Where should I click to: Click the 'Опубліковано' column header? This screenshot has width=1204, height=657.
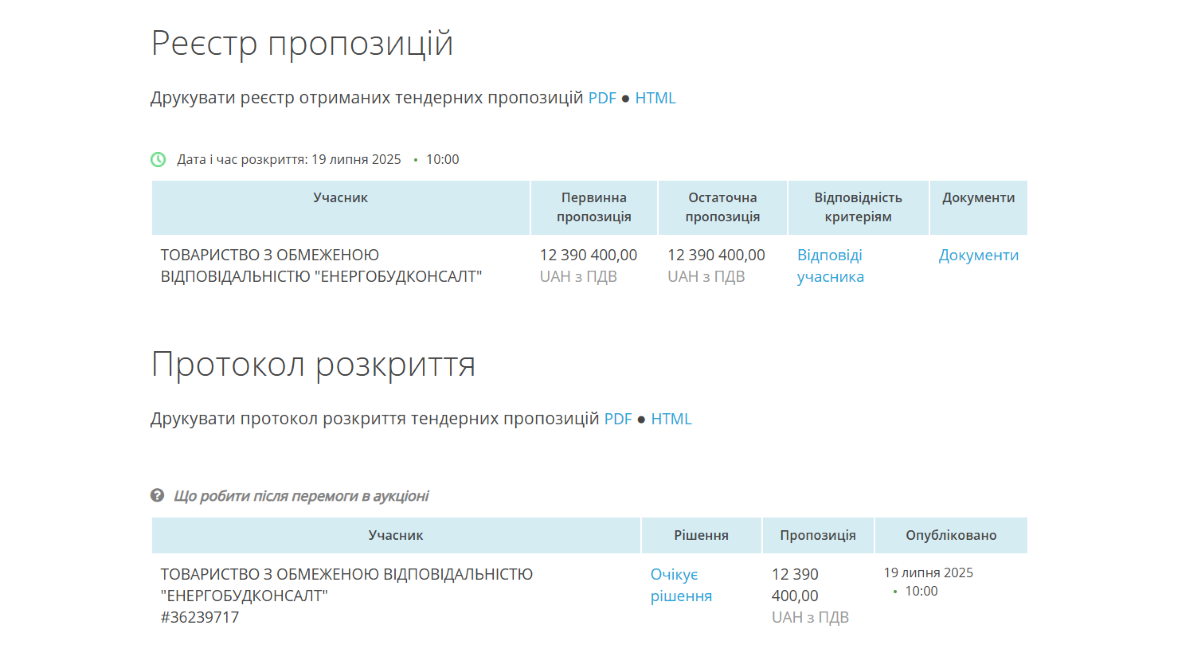click(x=950, y=535)
